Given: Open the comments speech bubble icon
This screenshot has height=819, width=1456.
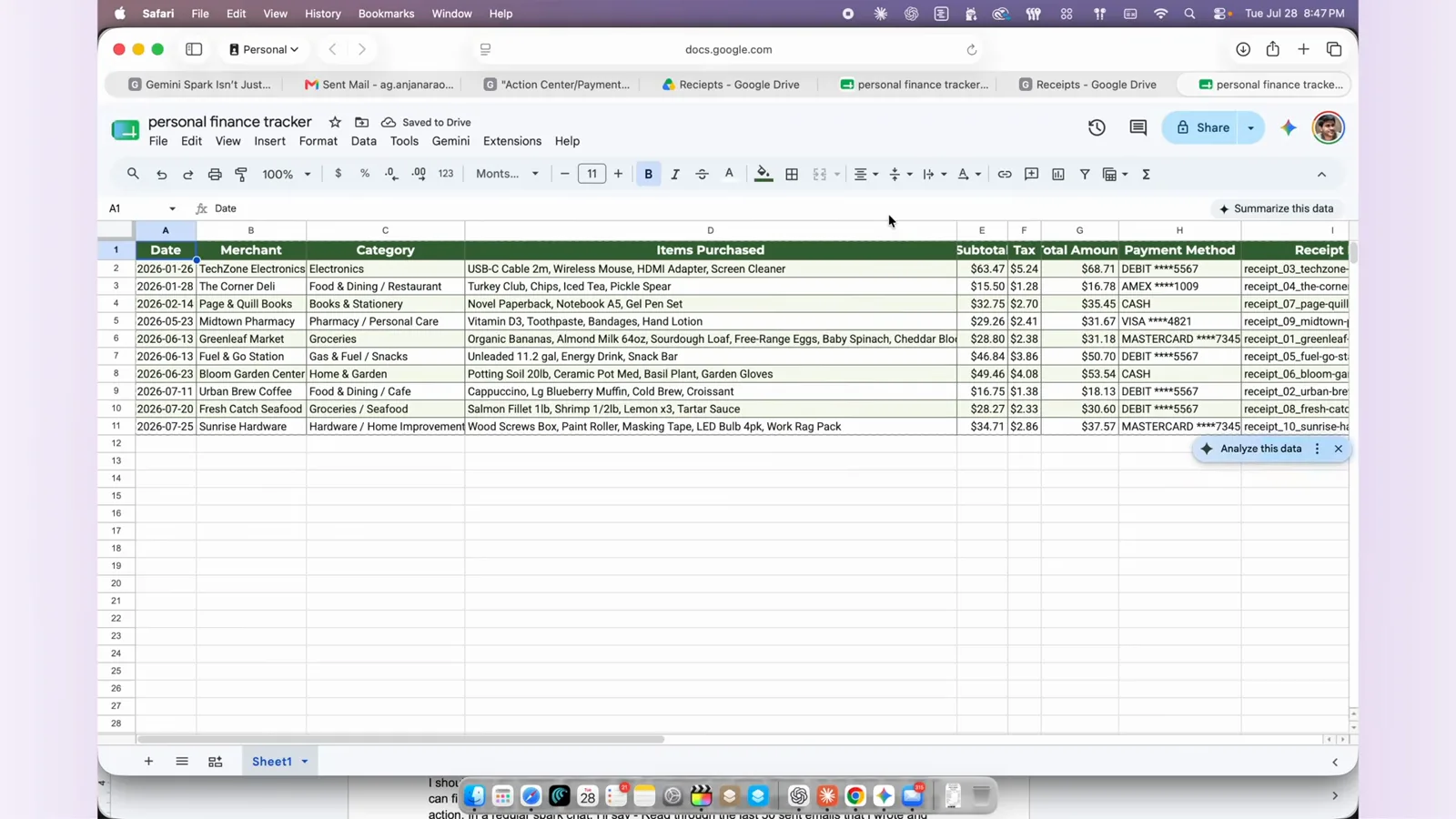Looking at the screenshot, I should [1138, 127].
